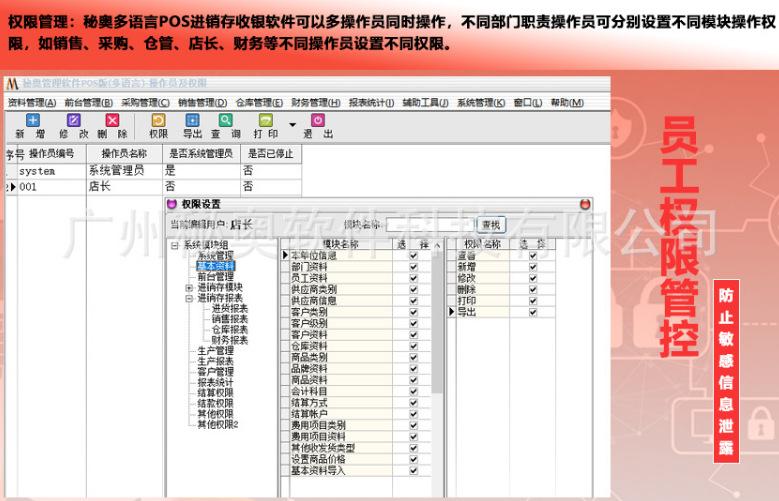Image resolution: width=779 pixels, height=501 pixels.
Task: Click the 导出 (Export) toolbar icon
Action: 192,121
